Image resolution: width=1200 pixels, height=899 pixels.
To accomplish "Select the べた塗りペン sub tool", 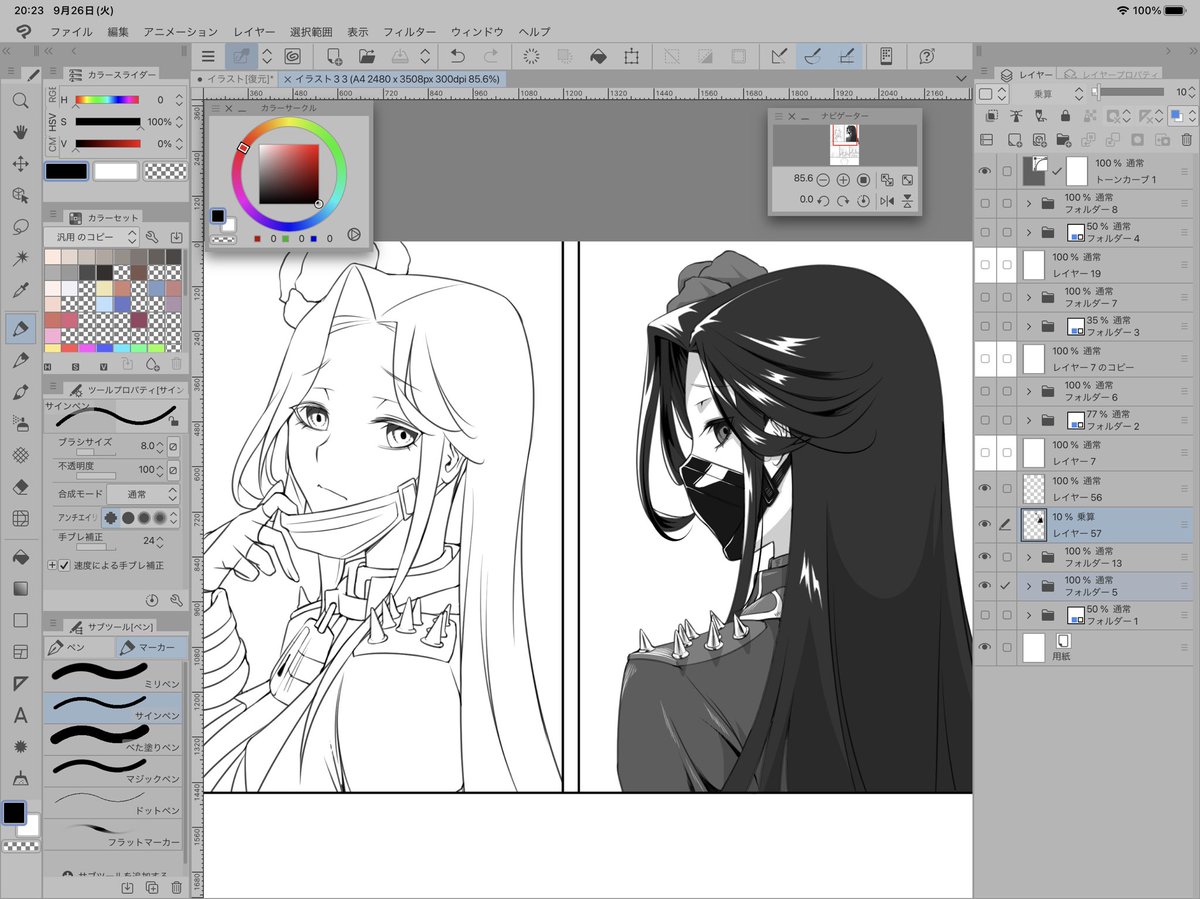I will [x=114, y=740].
